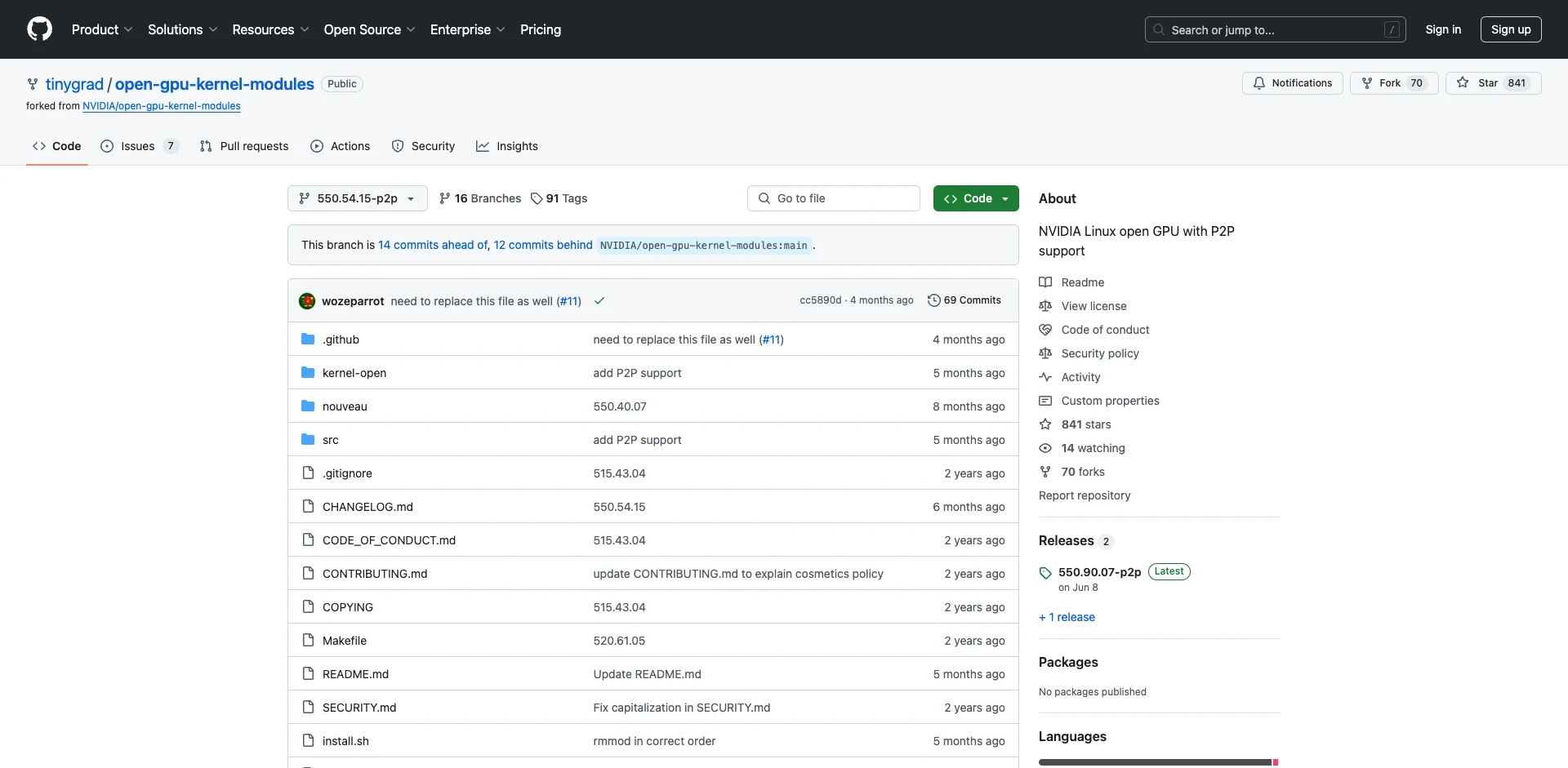Screen dimensions: 1568x768
Task: Open the 70 forks link
Action: pos(1083,472)
